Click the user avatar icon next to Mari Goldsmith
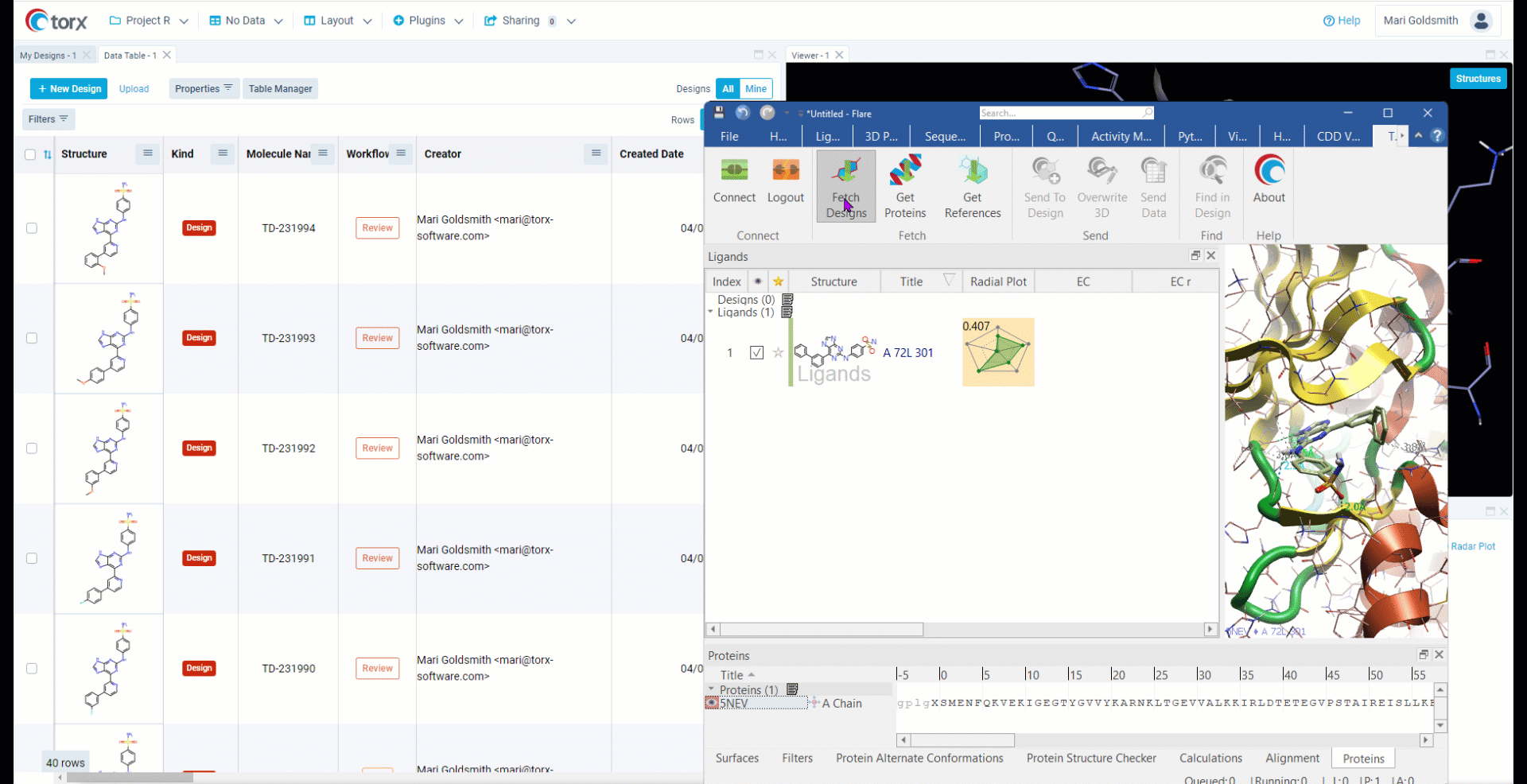Screen dimensions: 1527x784 point(1481,21)
